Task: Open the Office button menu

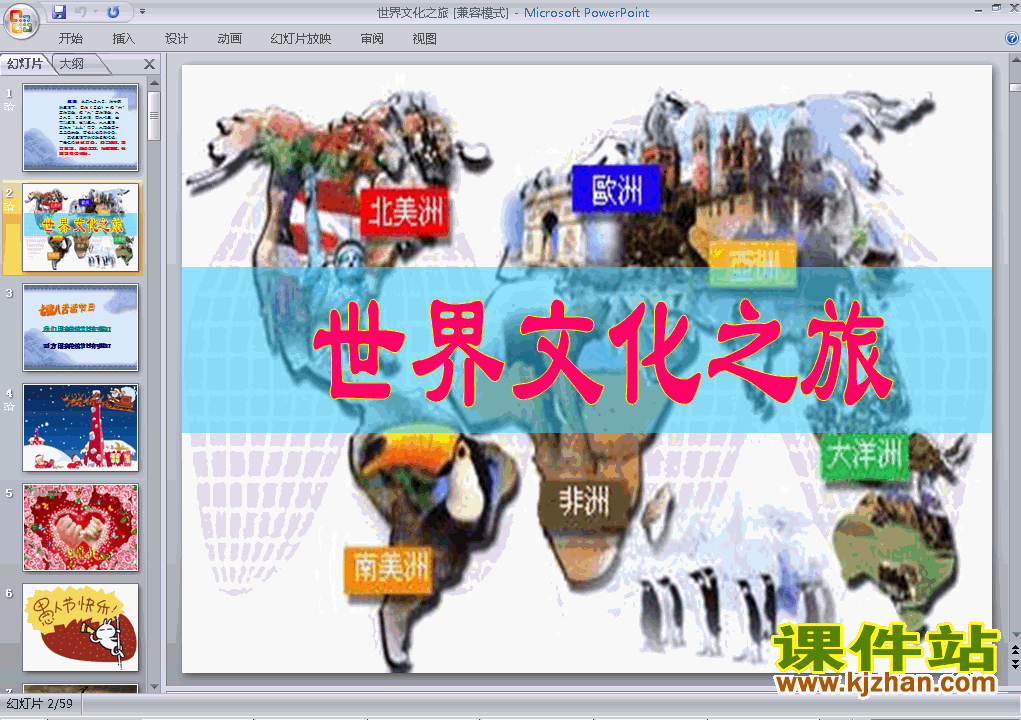Action: coord(21,21)
